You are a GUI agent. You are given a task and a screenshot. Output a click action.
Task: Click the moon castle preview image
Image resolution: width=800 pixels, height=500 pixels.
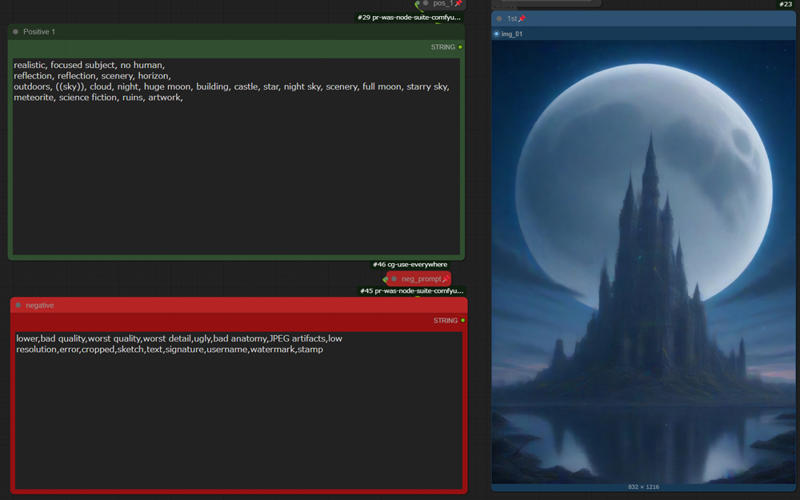point(643,260)
